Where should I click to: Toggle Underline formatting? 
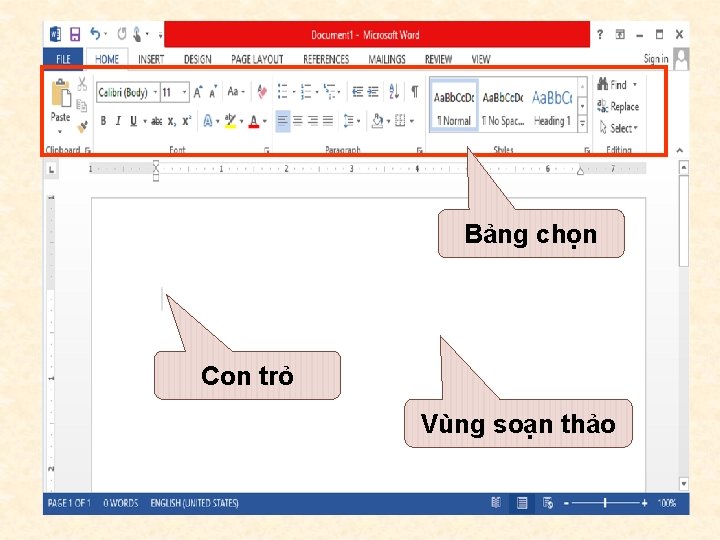tap(133, 121)
